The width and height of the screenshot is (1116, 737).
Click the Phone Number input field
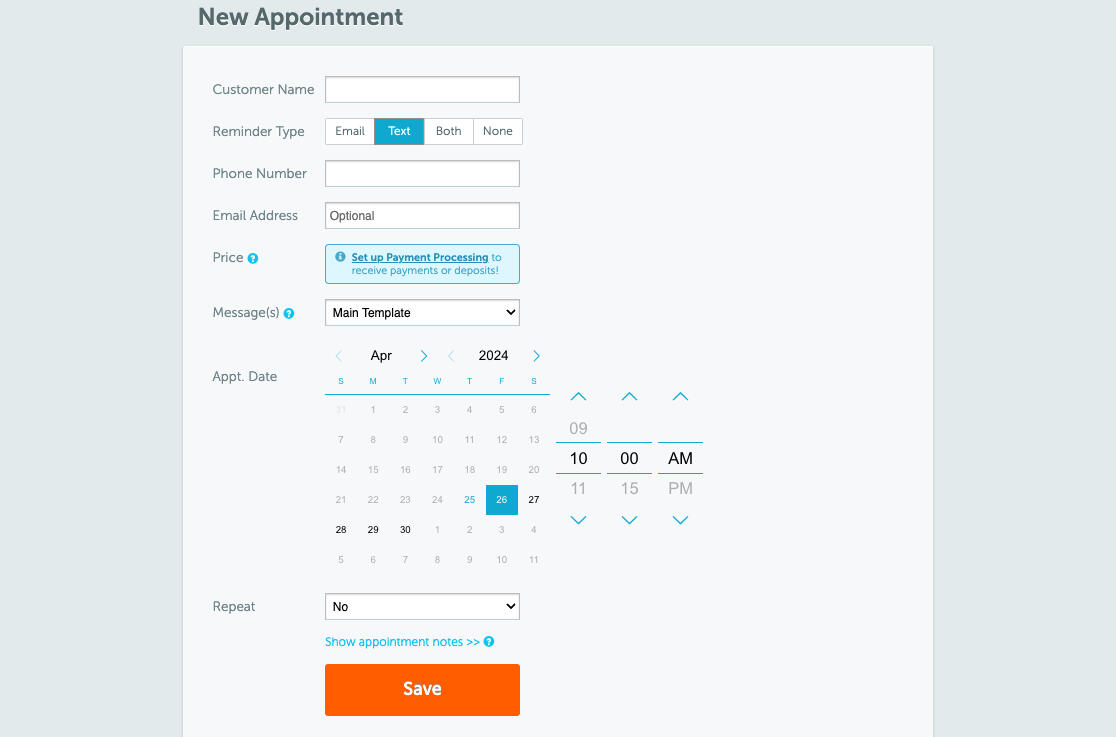pyautogui.click(x=422, y=174)
